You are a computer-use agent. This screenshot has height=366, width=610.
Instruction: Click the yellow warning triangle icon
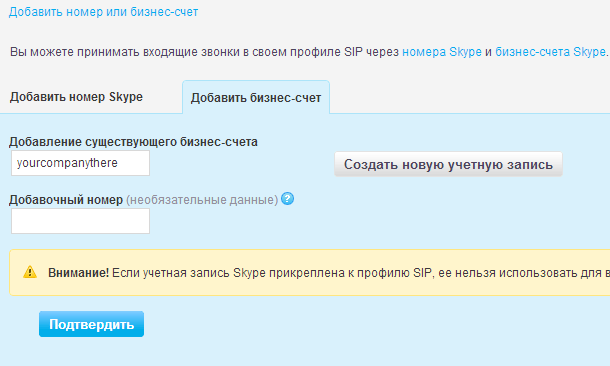pyautogui.click(x=30, y=272)
